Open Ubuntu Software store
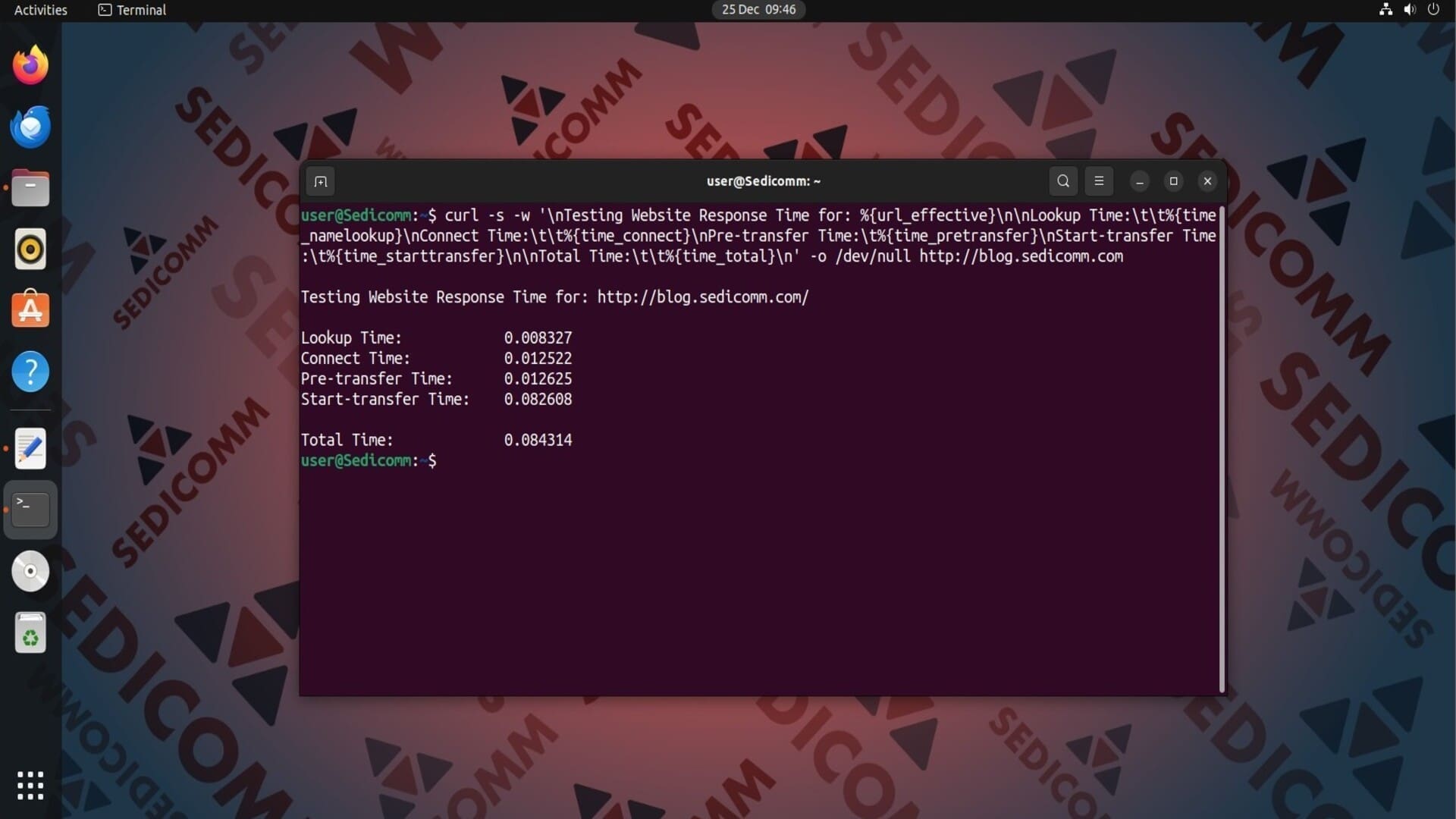 (x=30, y=309)
